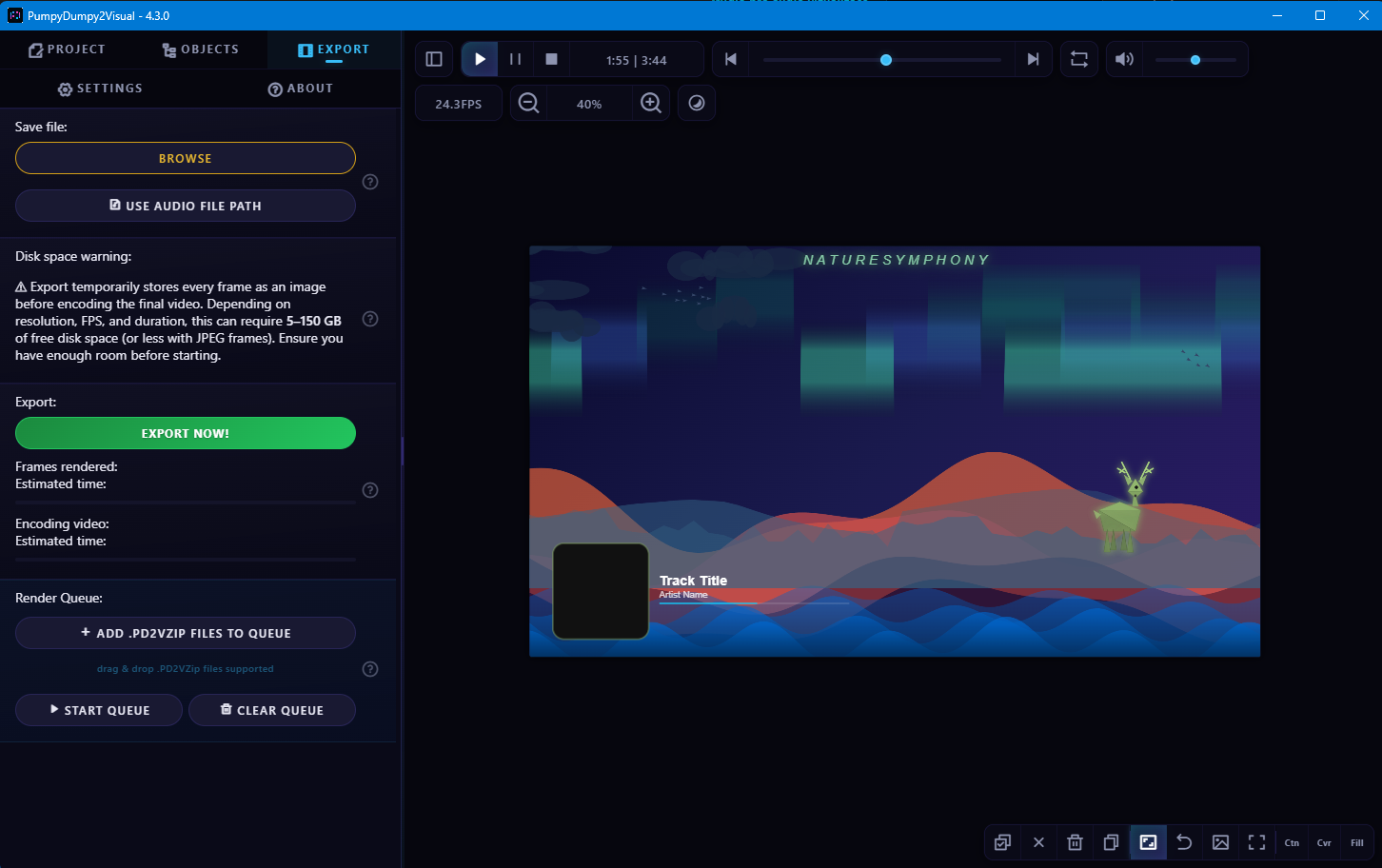Open the background image icon in bottom toolbar
Screen dimensions: 1382x868
point(1219,842)
